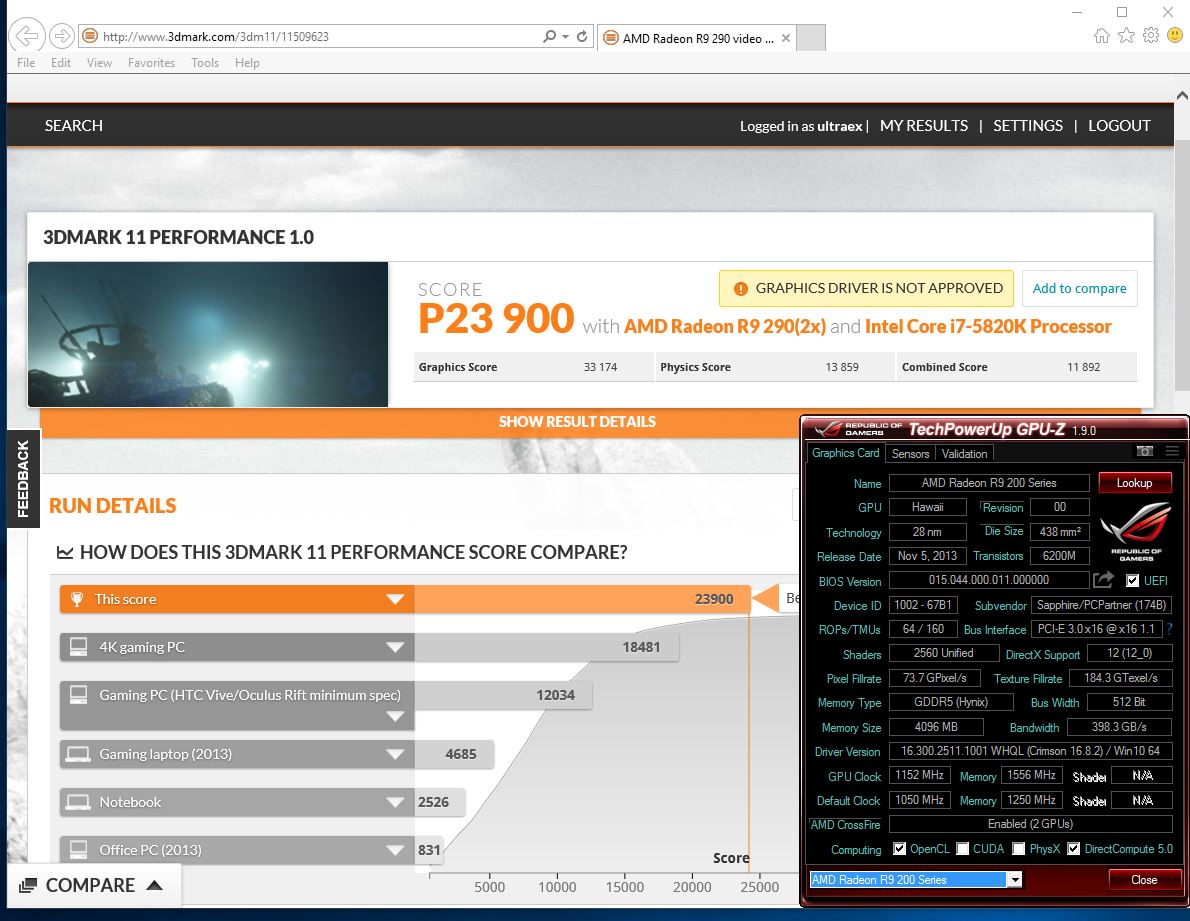Image resolution: width=1190 pixels, height=921 pixels.
Task: Click the LOGOUT link
Action: [1119, 126]
